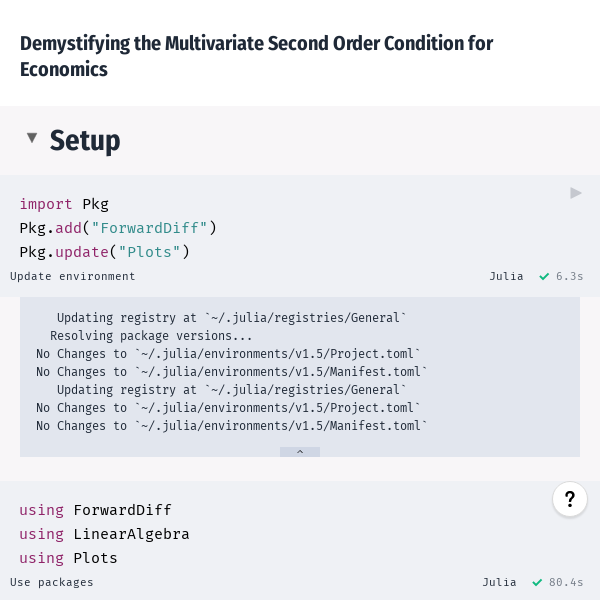Select the 'Use packages' cell name
This screenshot has width=600, height=600.
[52, 582]
